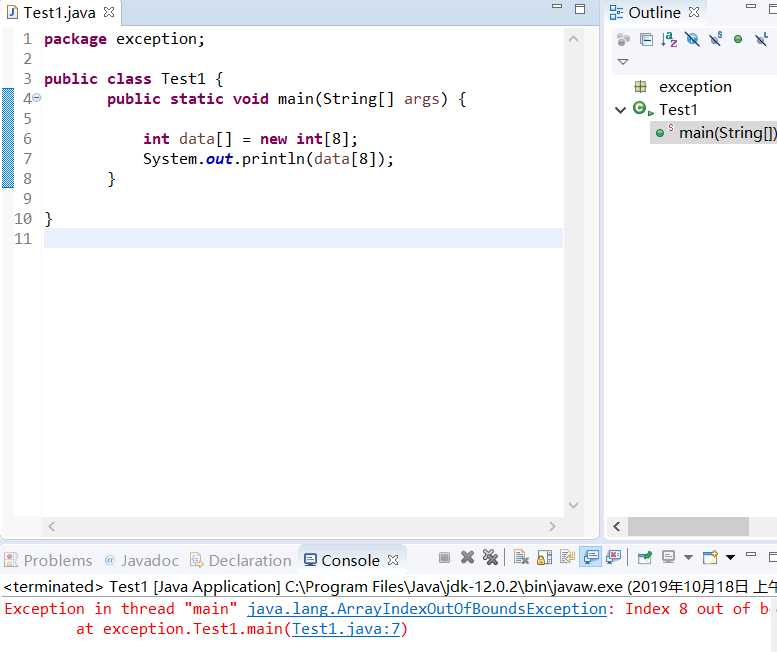Open the Outline View Menu triangle
777x652 pixels.
[623, 62]
